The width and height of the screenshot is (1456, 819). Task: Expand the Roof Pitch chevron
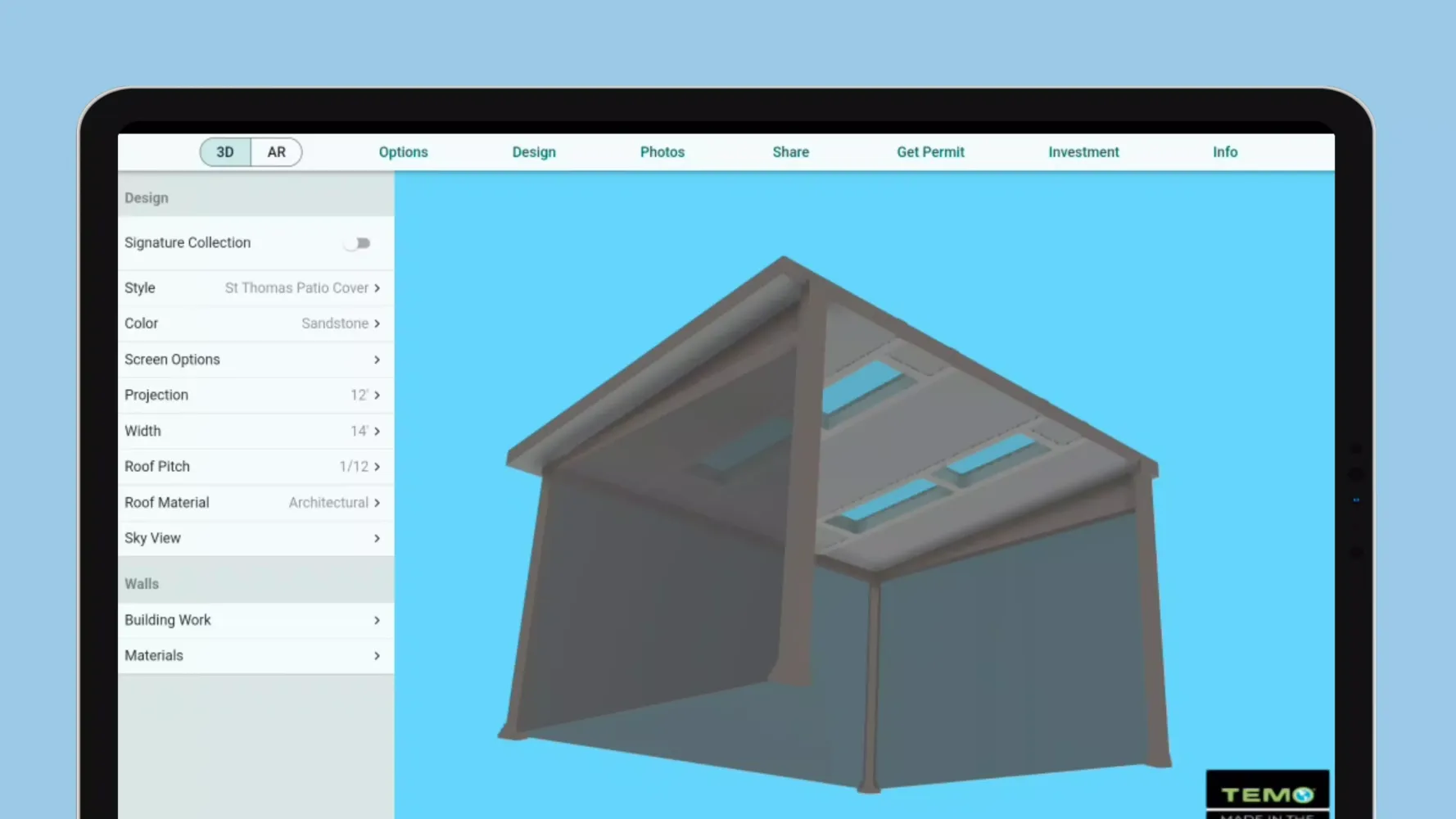(x=377, y=467)
